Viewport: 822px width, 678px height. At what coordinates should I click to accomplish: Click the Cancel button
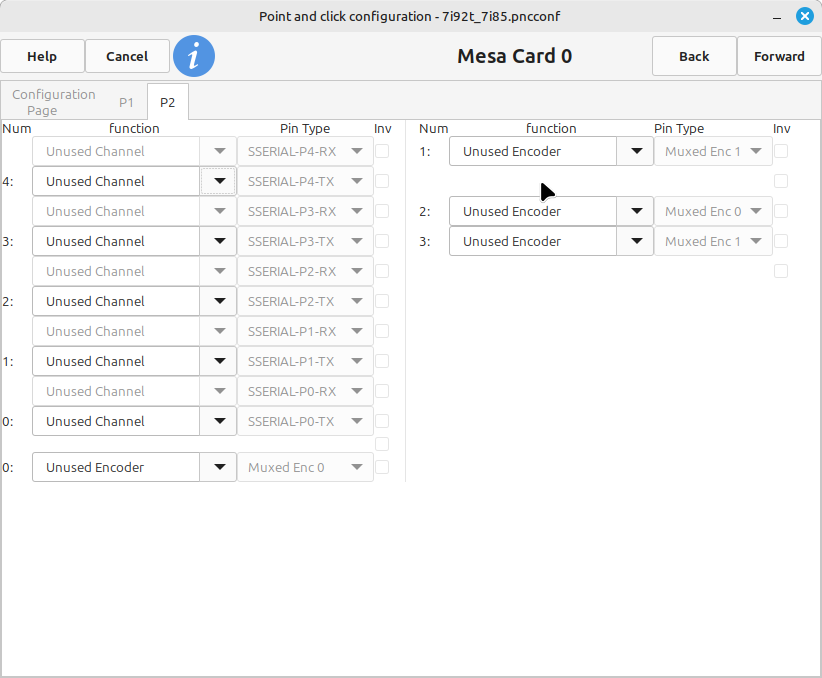tap(127, 56)
